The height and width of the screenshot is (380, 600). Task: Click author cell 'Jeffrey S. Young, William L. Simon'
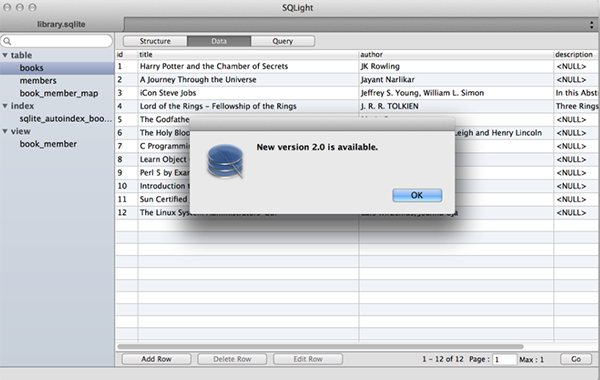[x=456, y=93]
